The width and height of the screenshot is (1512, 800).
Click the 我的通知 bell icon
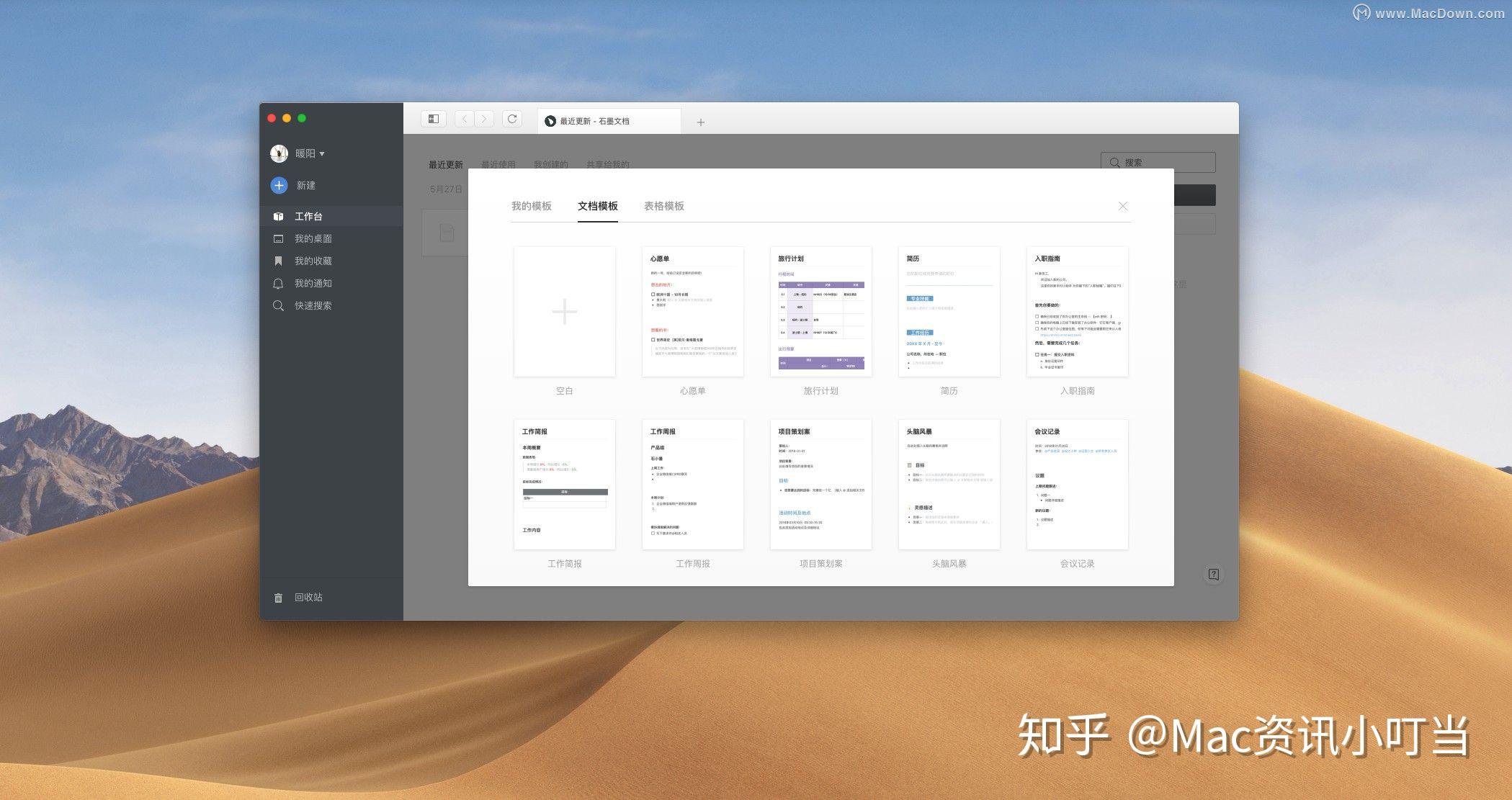278,283
